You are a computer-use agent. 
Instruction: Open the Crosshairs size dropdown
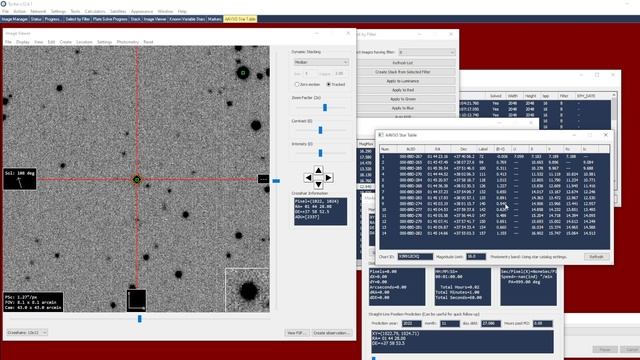coord(27,333)
